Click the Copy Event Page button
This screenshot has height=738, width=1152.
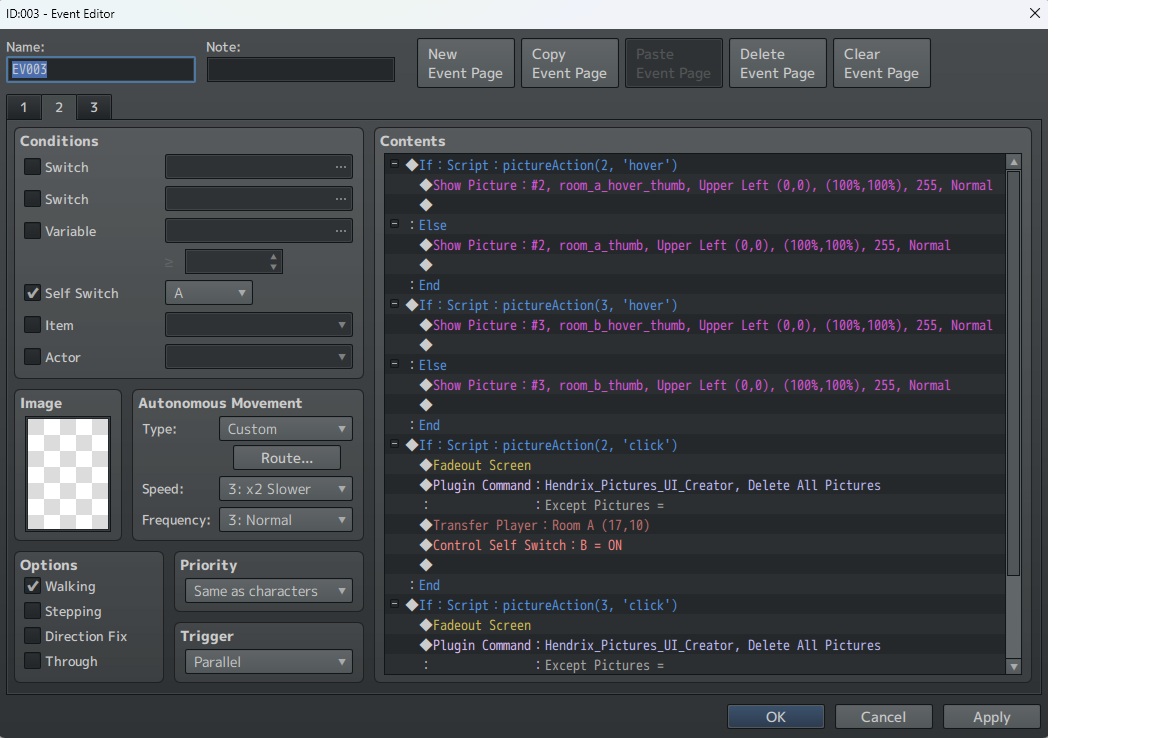569,63
